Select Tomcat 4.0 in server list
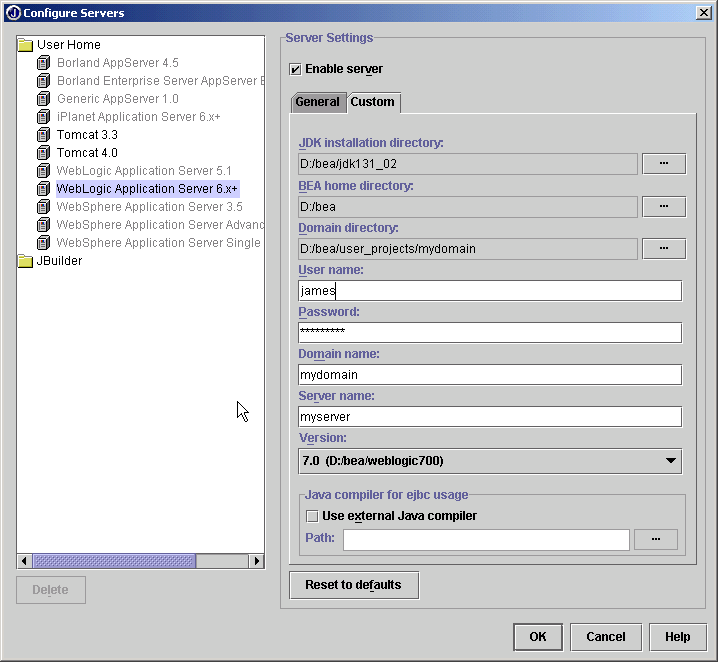The image size is (718, 662). (87, 152)
